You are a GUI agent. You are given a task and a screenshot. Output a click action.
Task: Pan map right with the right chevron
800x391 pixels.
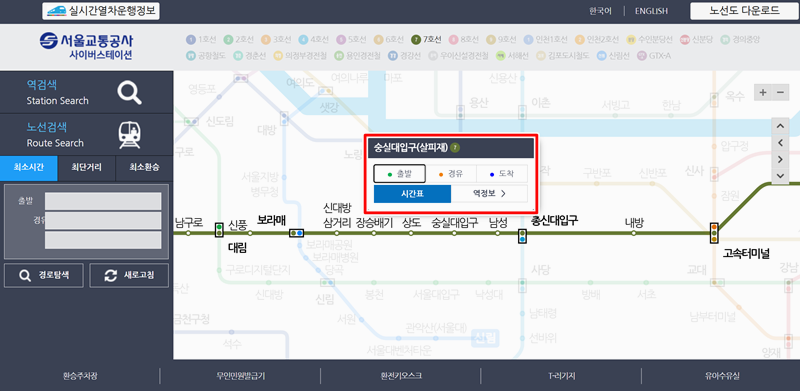point(780,159)
